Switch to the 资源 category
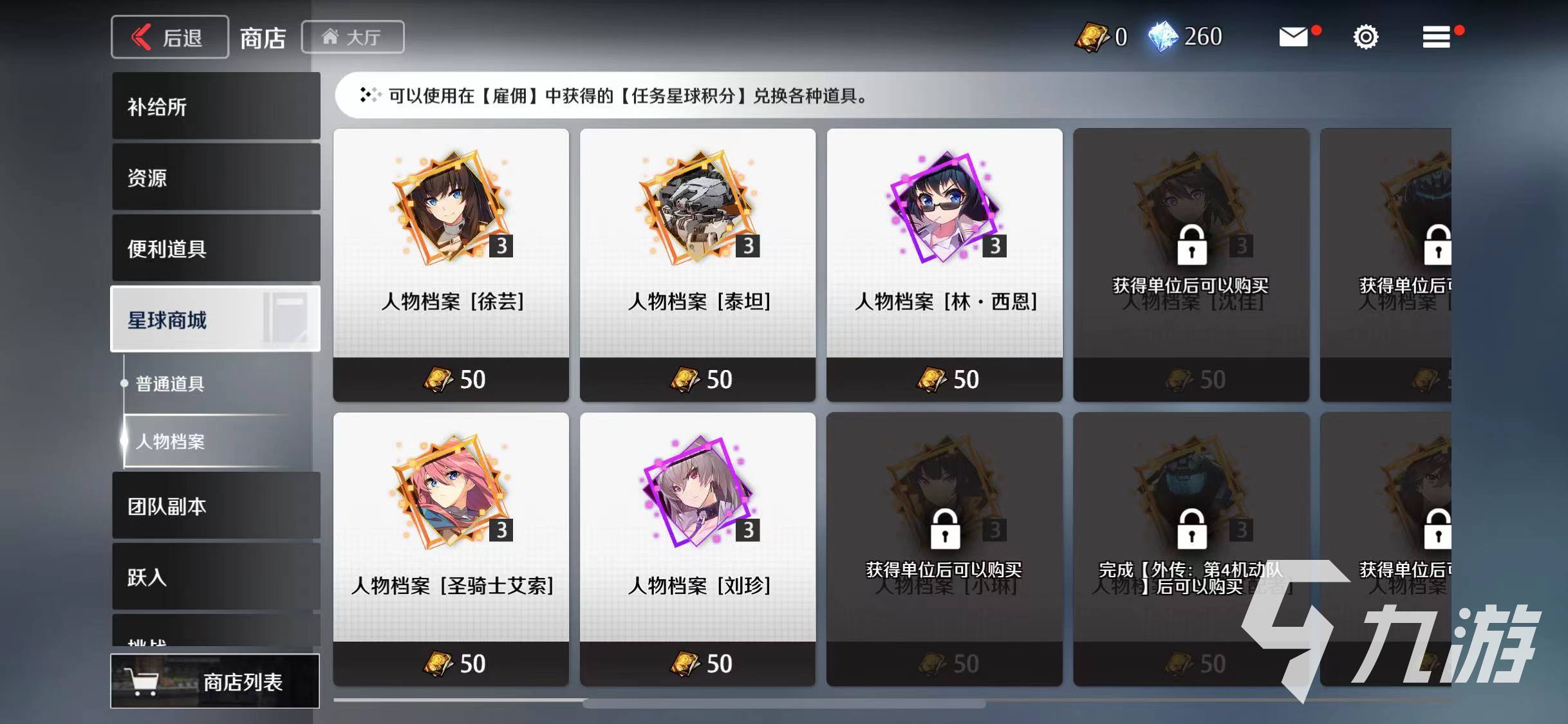The width and height of the screenshot is (1568, 724). (x=216, y=177)
